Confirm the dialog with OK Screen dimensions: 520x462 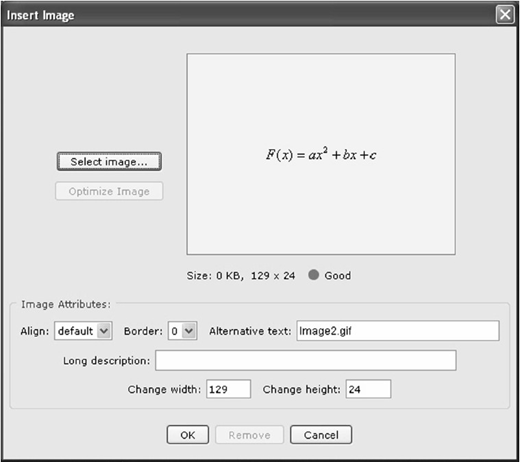[x=188, y=435]
